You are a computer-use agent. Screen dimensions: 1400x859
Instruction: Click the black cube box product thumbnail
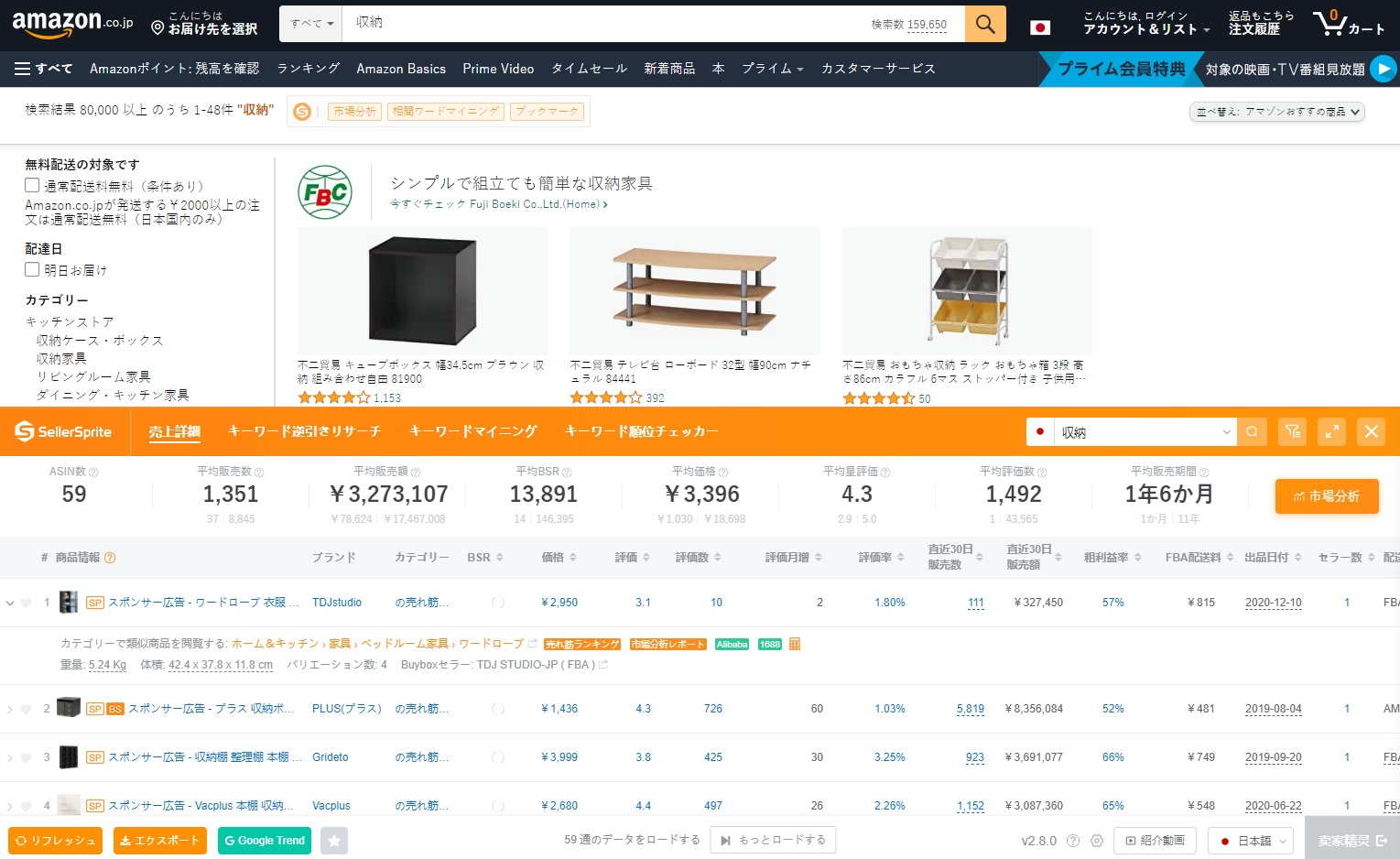(x=422, y=291)
